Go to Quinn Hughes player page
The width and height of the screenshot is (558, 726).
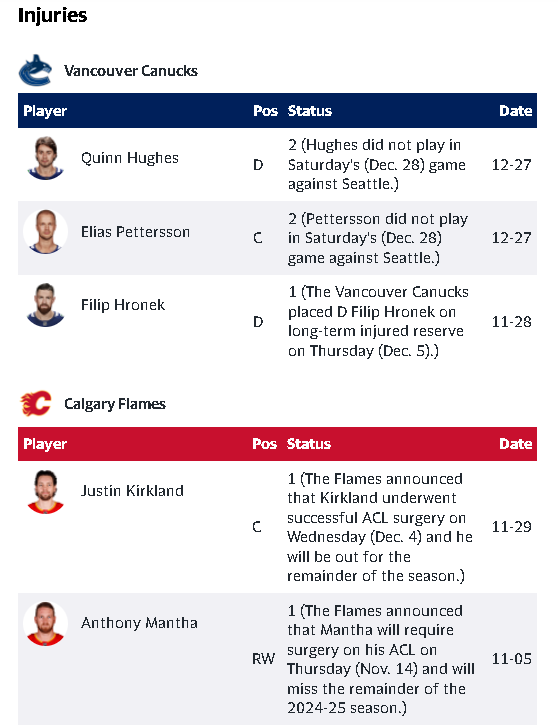[130, 158]
